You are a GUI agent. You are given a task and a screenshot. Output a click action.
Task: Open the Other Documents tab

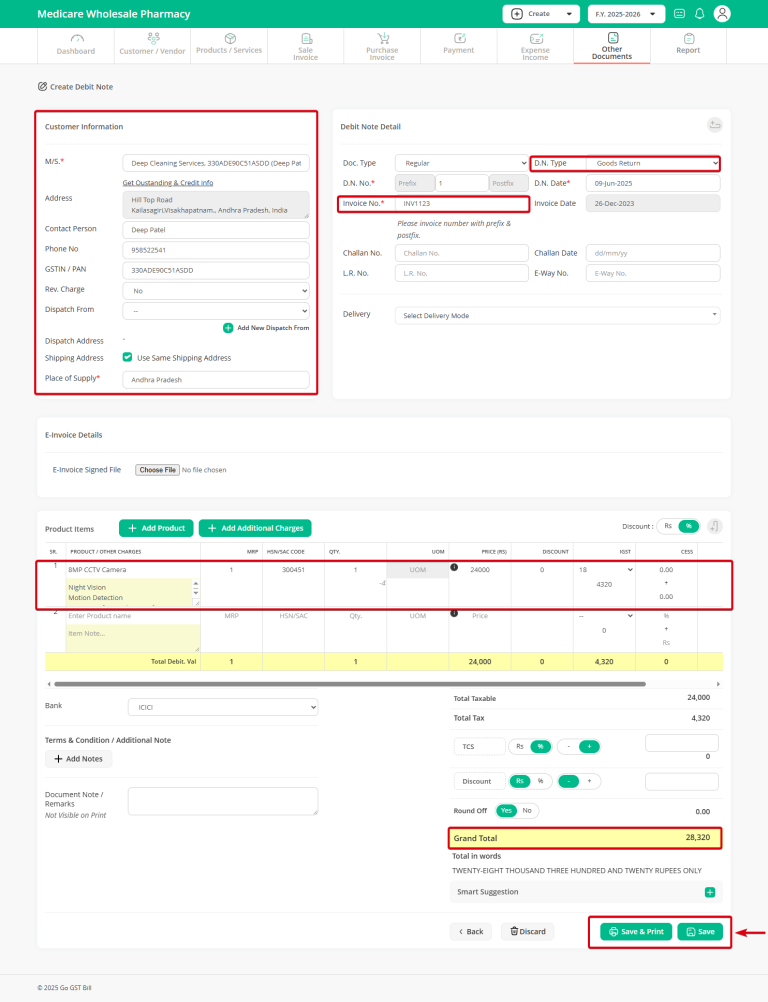611,45
